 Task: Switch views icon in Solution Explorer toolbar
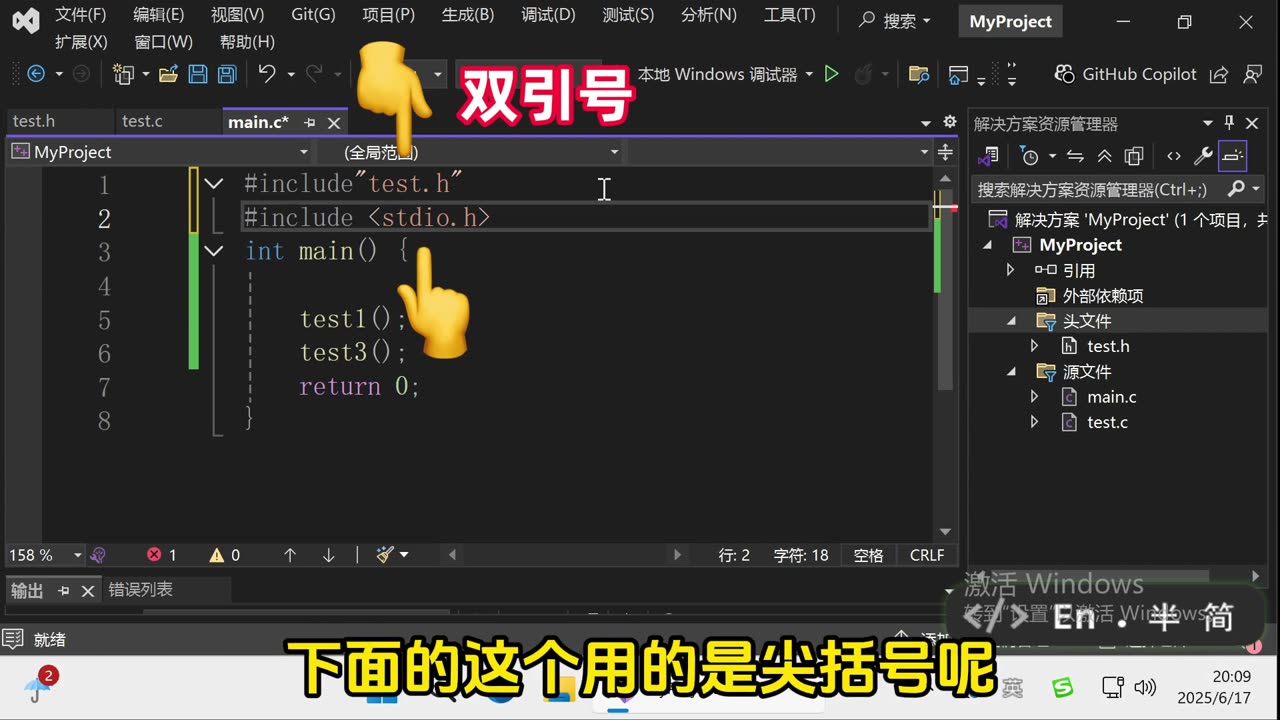coord(989,156)
